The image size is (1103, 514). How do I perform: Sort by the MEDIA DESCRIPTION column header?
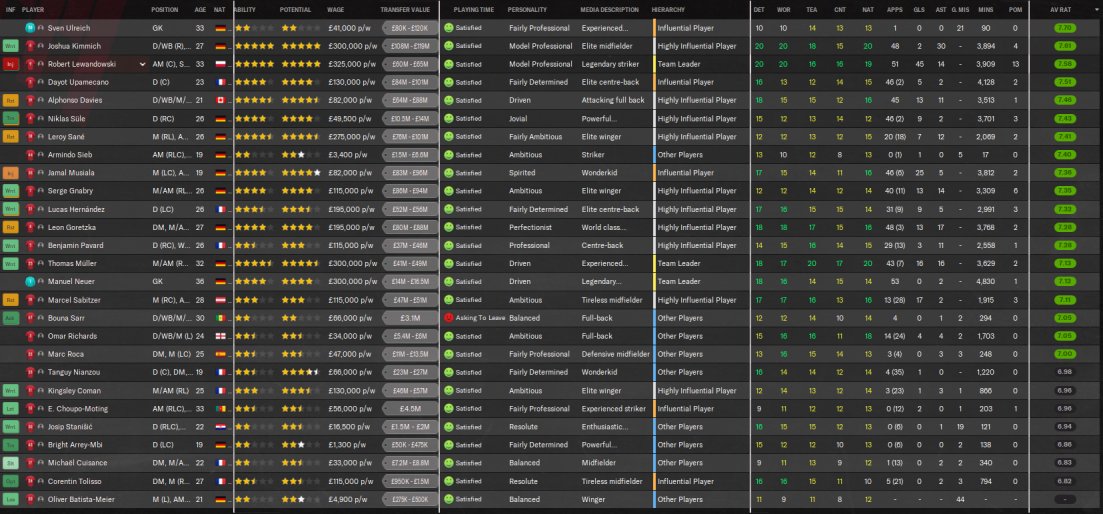coord(610,10)
